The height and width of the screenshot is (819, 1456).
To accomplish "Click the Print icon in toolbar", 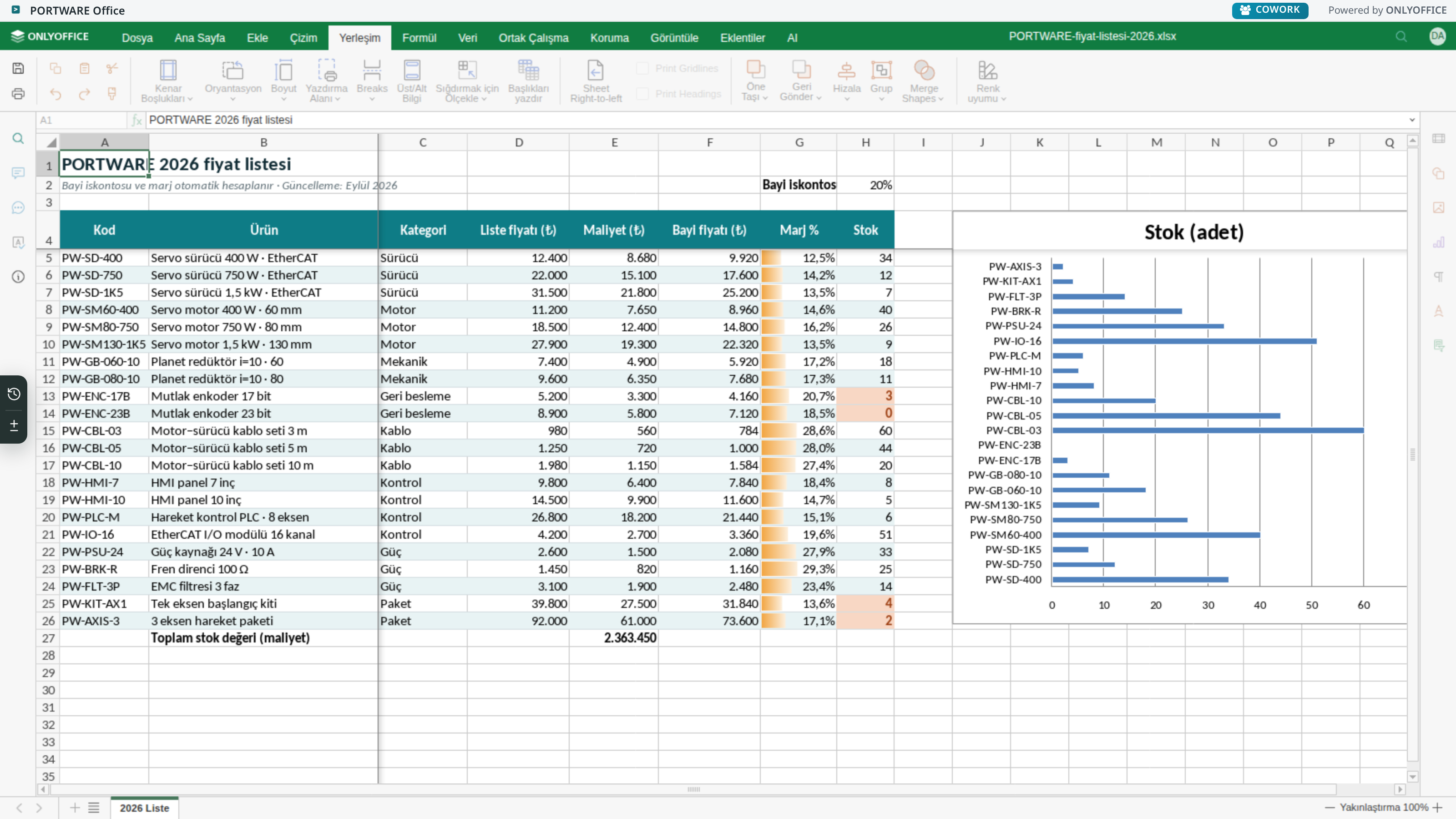I will (18, 94).
